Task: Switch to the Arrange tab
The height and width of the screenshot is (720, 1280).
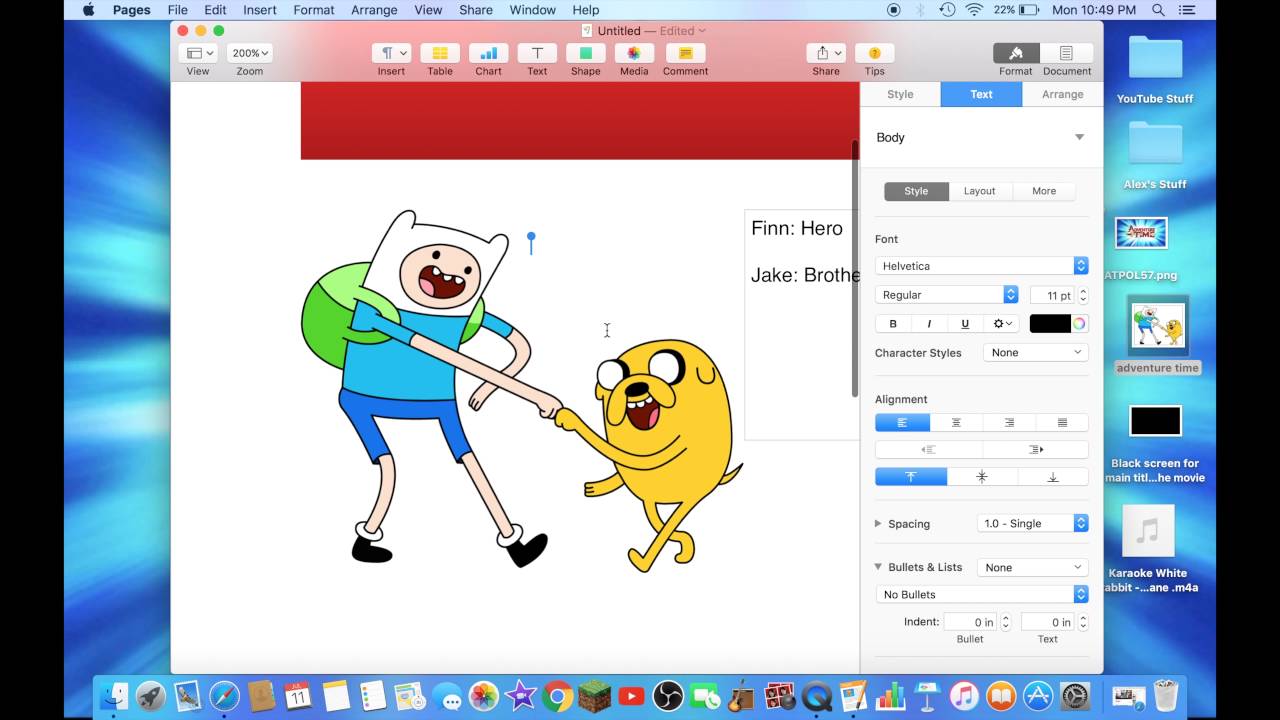Action: point(1062,94)
